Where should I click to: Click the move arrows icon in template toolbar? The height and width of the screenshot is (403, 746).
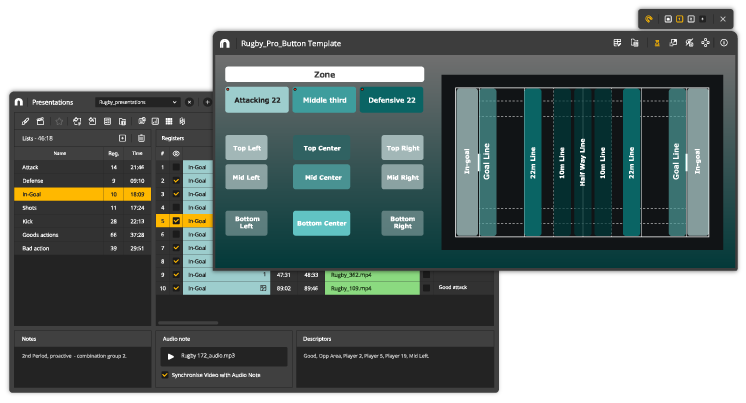[706, 43]
